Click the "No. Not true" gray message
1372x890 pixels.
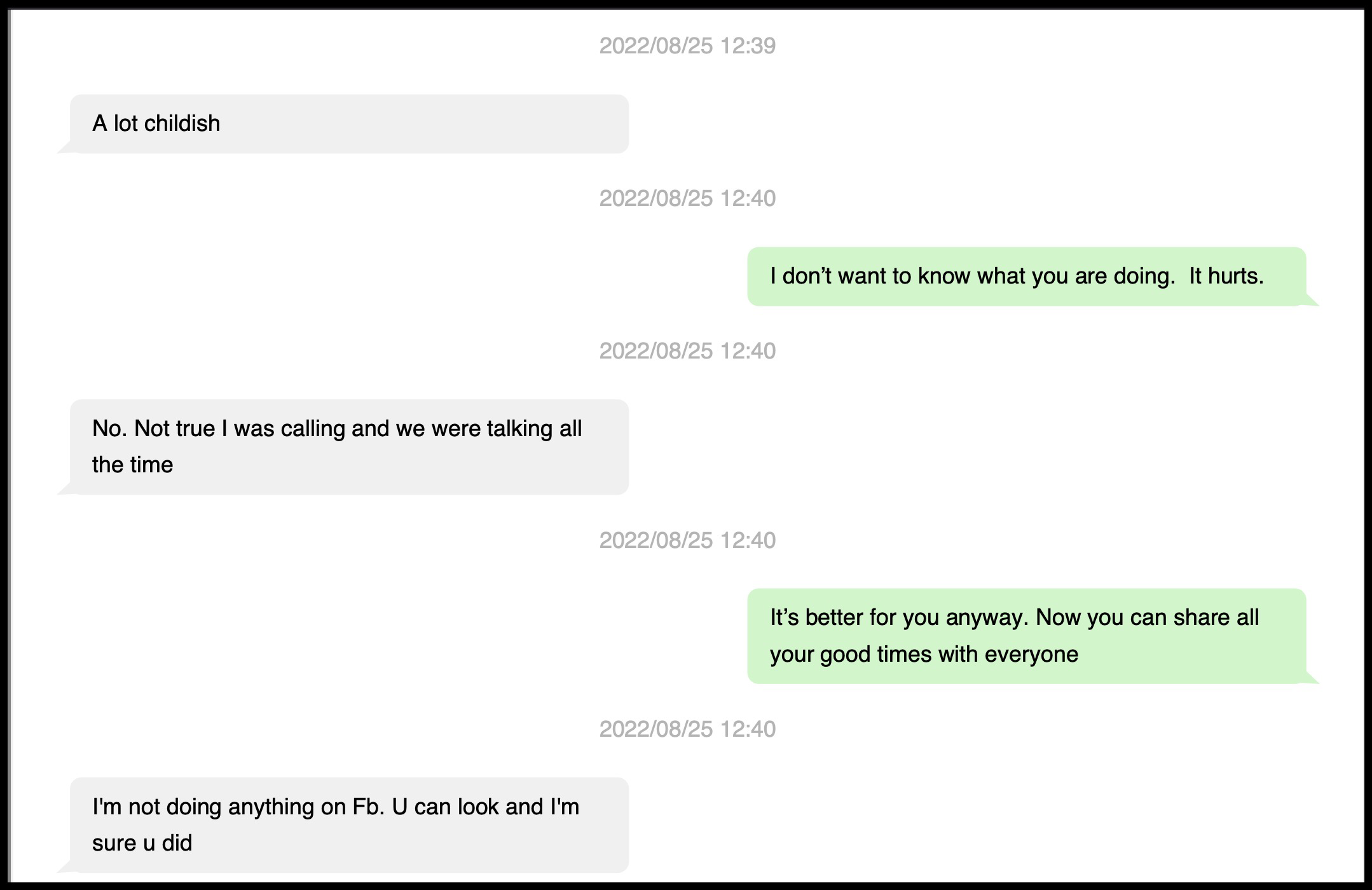click(x=348, y=447)
